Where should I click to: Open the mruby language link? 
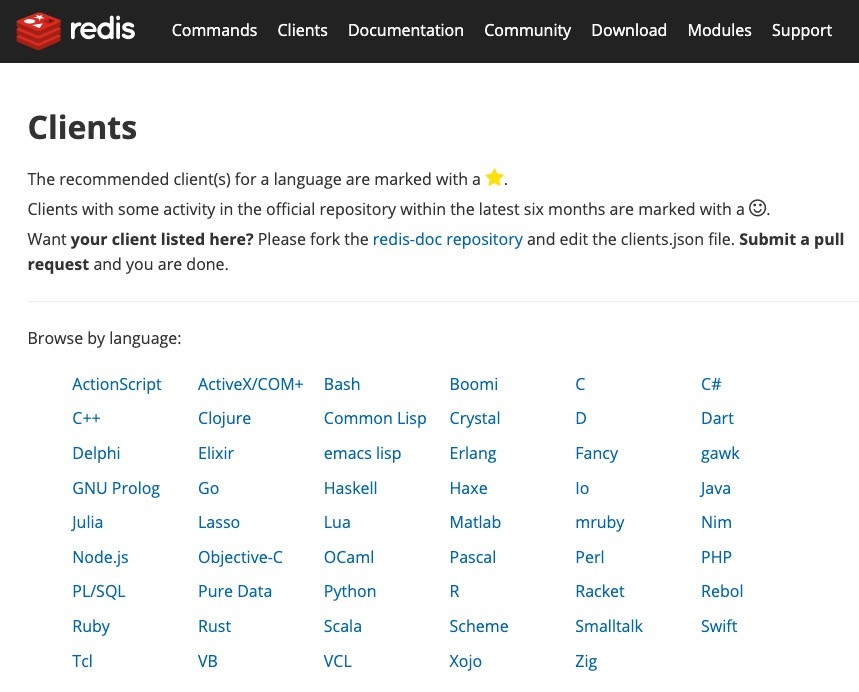pos(599,522)
